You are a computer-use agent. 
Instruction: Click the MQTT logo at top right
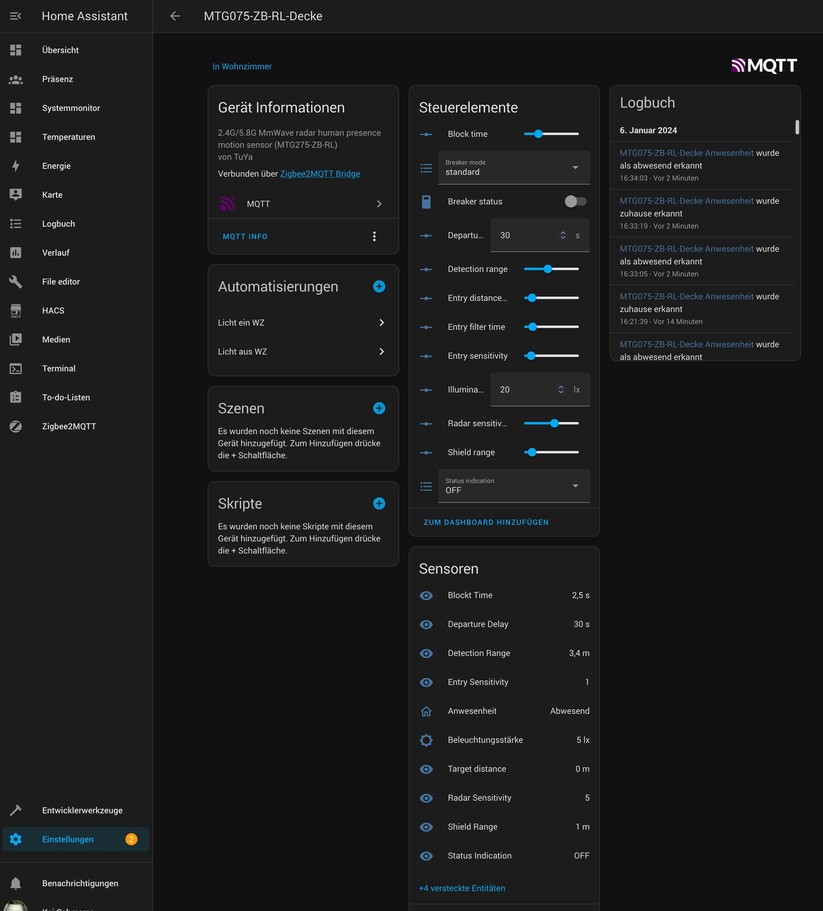pos(762,65)
